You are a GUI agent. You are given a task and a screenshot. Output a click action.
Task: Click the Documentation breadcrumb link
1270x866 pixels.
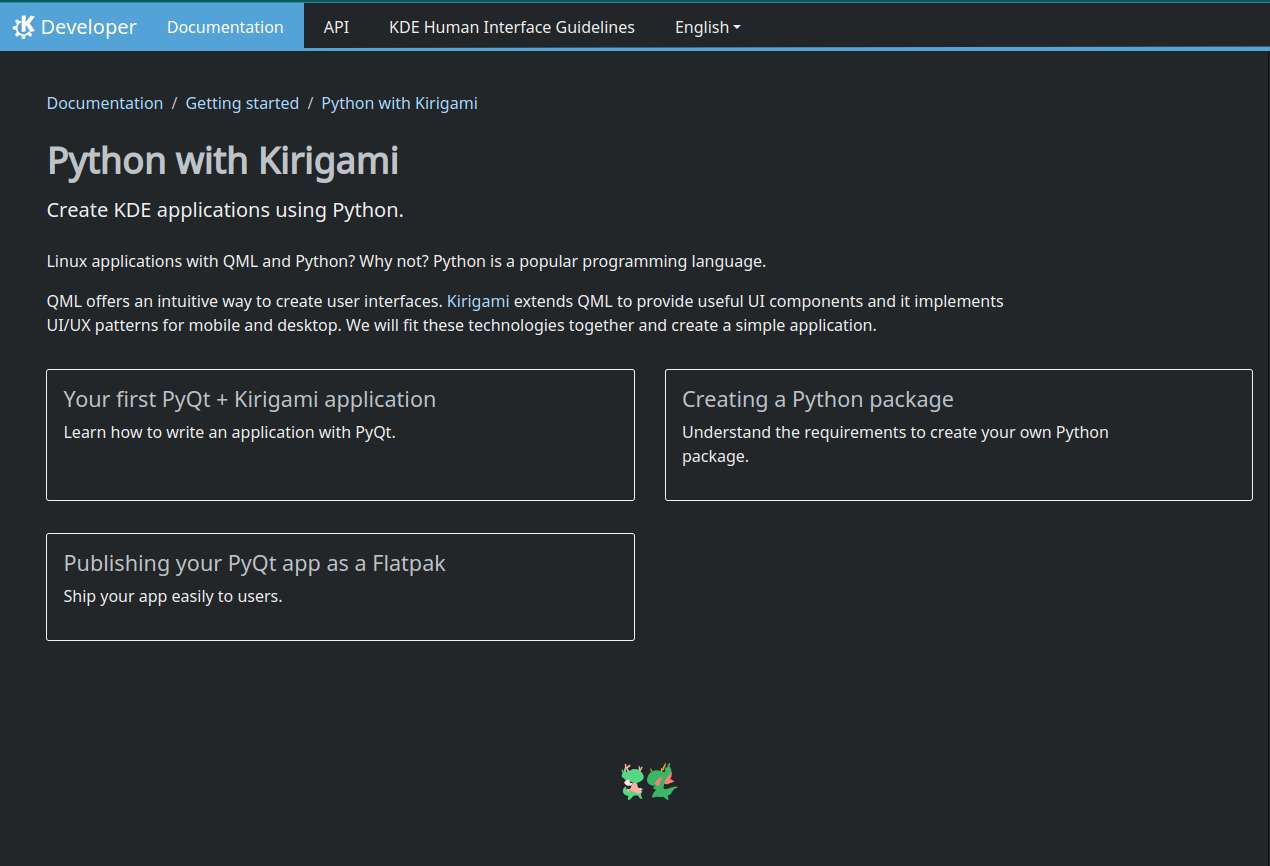pos(105,103)
